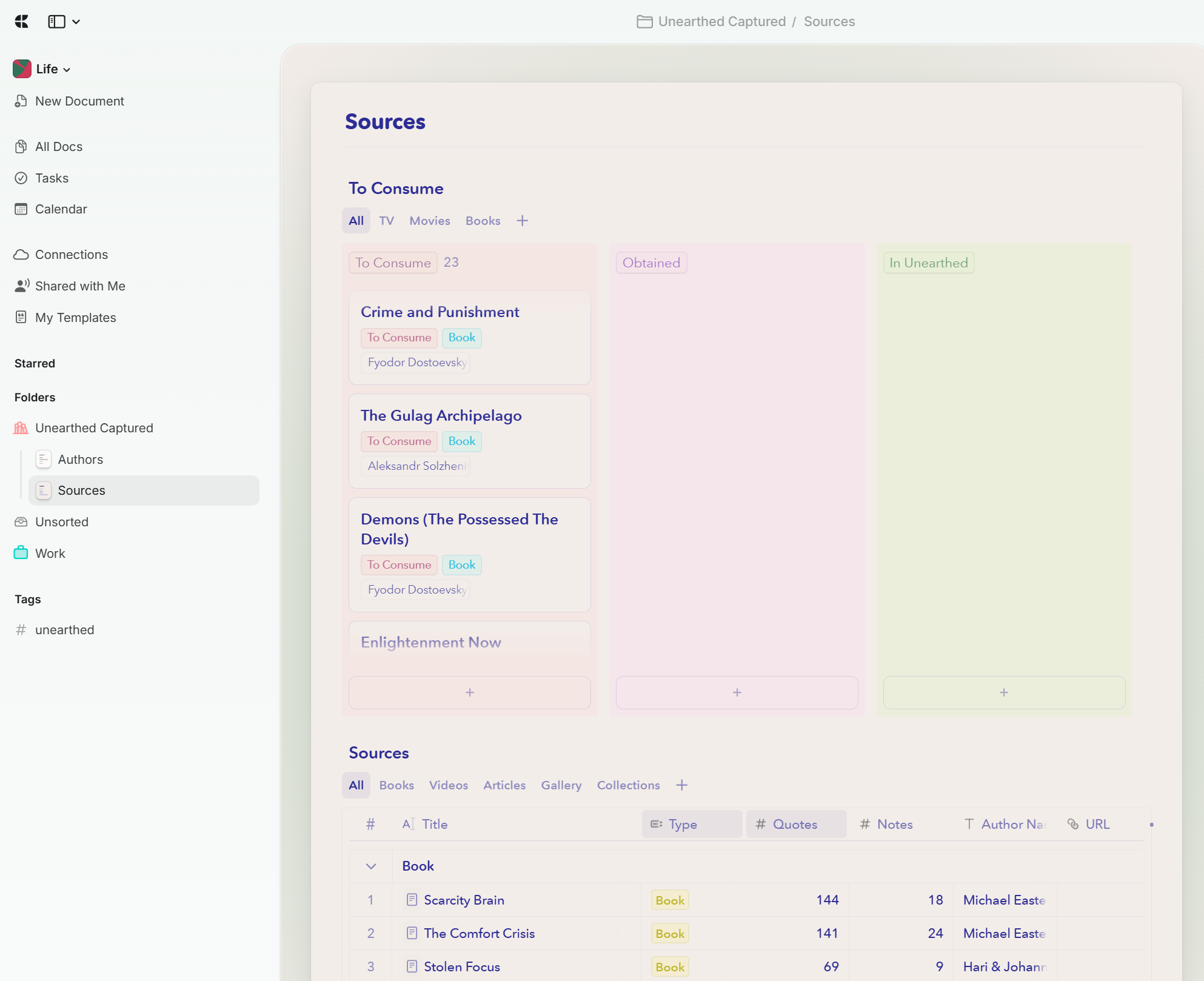Click Unearthed Captured in the breadcrumb
This screenshot has height=981, width=1204.
point(722,22)
